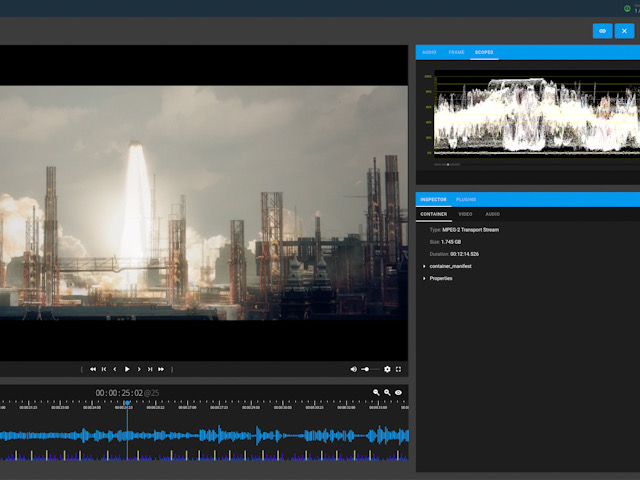Screen dimensions: 640x480
Task: Click the fast-forward double-arrow button
Action: click(x=161, y=369)
